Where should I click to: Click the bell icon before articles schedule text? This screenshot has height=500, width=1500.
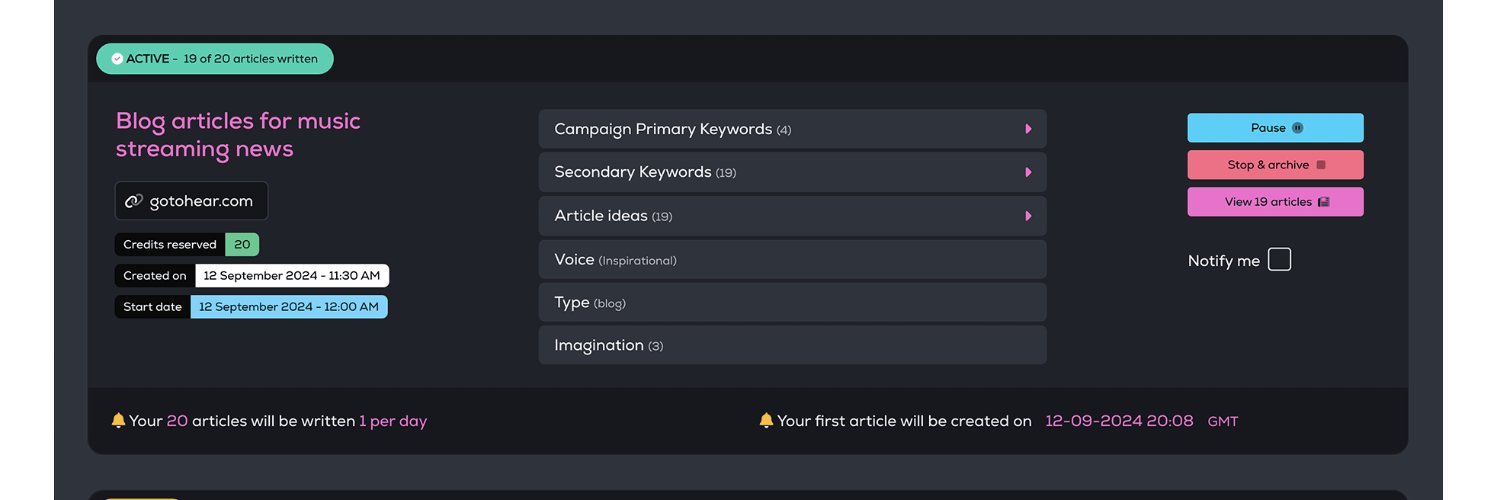[118, 421]
